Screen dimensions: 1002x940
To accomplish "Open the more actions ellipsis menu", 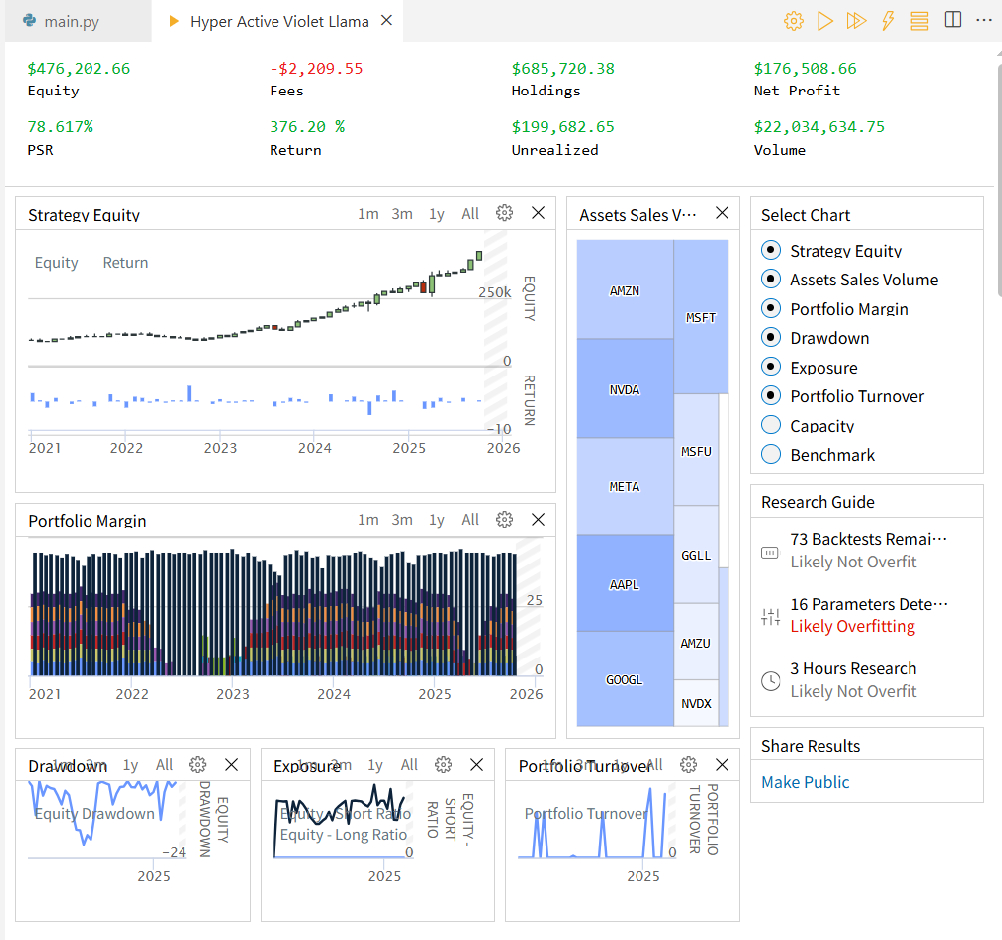I will [984, 21].
